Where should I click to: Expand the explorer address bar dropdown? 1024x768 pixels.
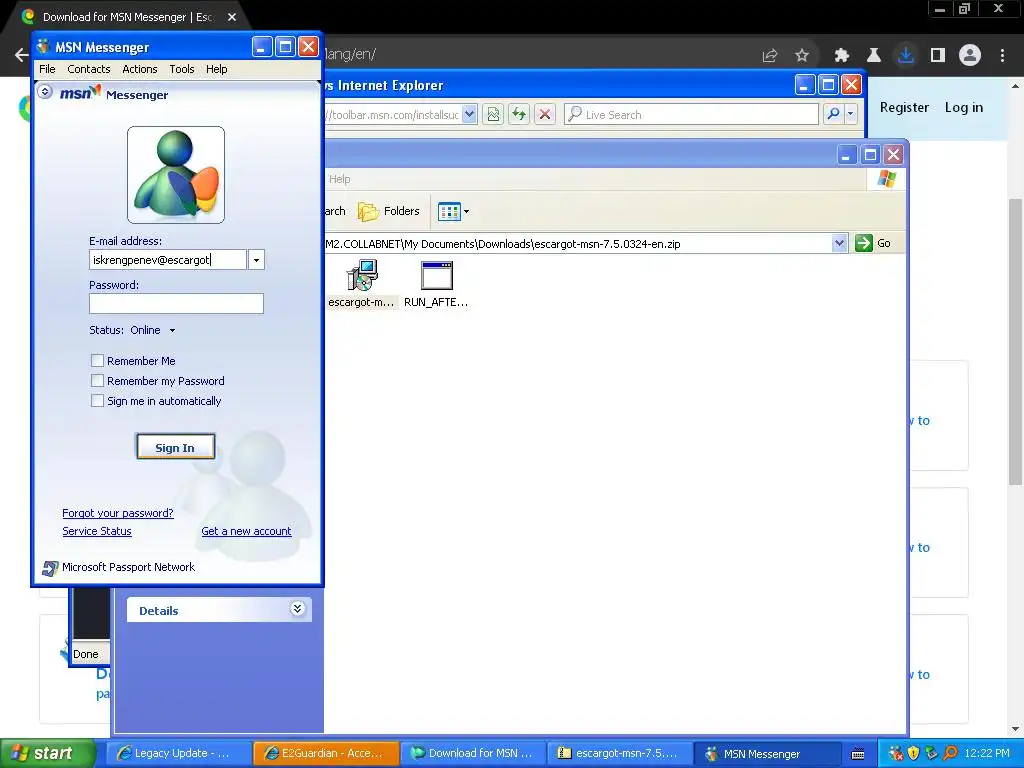pos(839,244)
